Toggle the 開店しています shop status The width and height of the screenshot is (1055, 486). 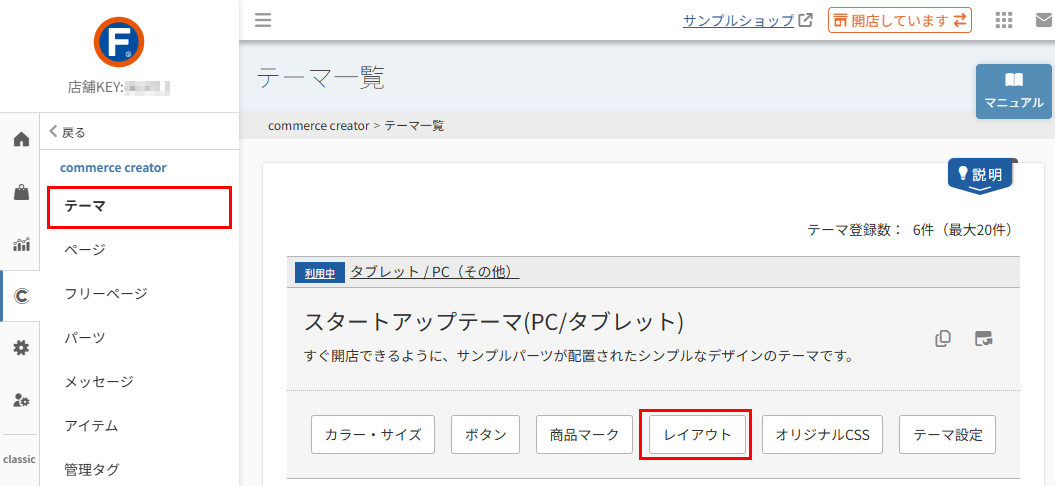click(x=899, y=20)
